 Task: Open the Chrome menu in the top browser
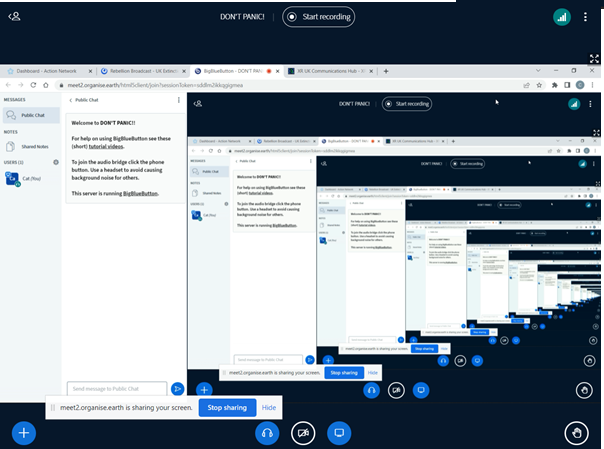pyautogui.click(x=592, y=85)
